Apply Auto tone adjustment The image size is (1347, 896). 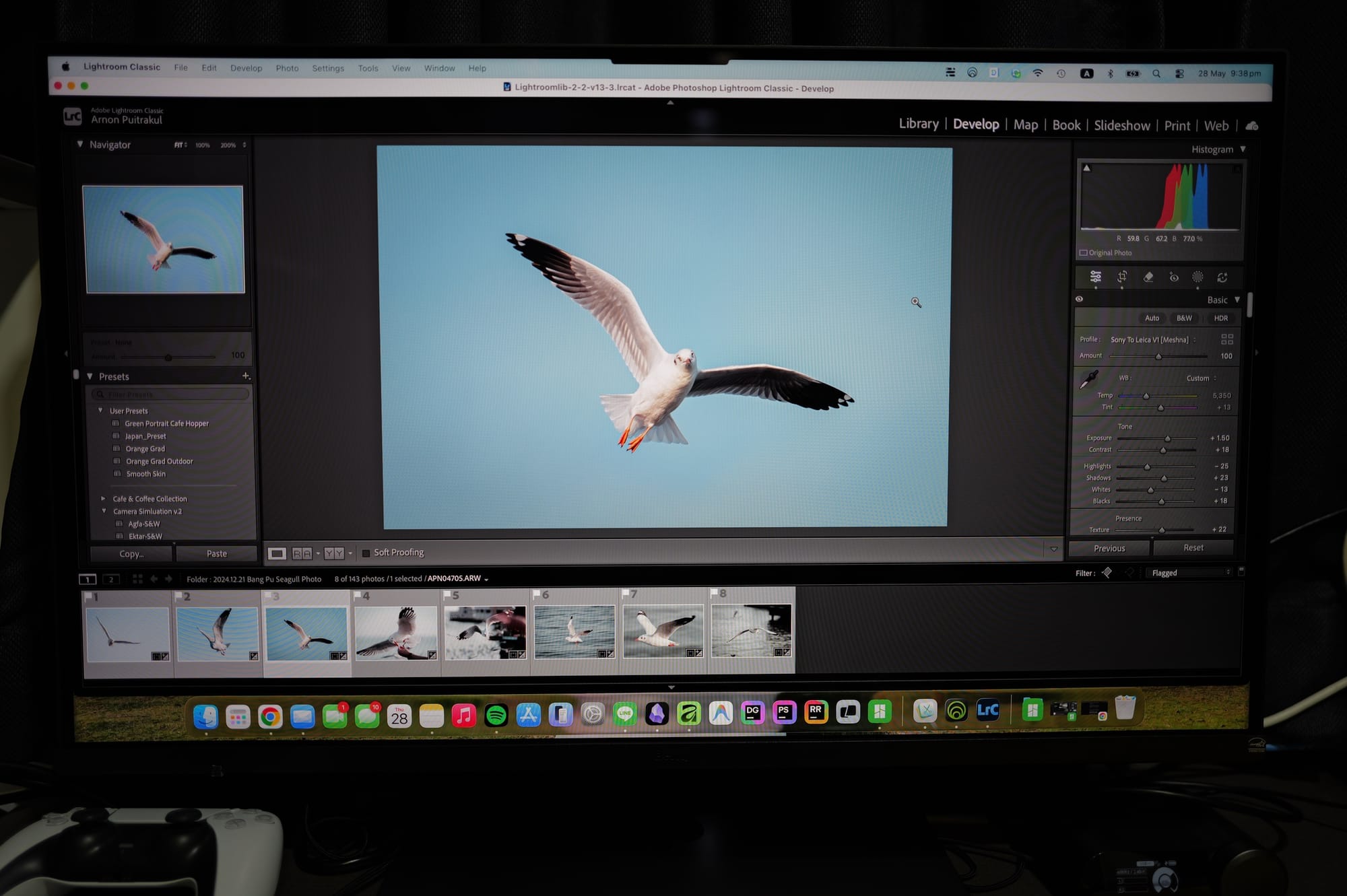(x=1152, y=318)
